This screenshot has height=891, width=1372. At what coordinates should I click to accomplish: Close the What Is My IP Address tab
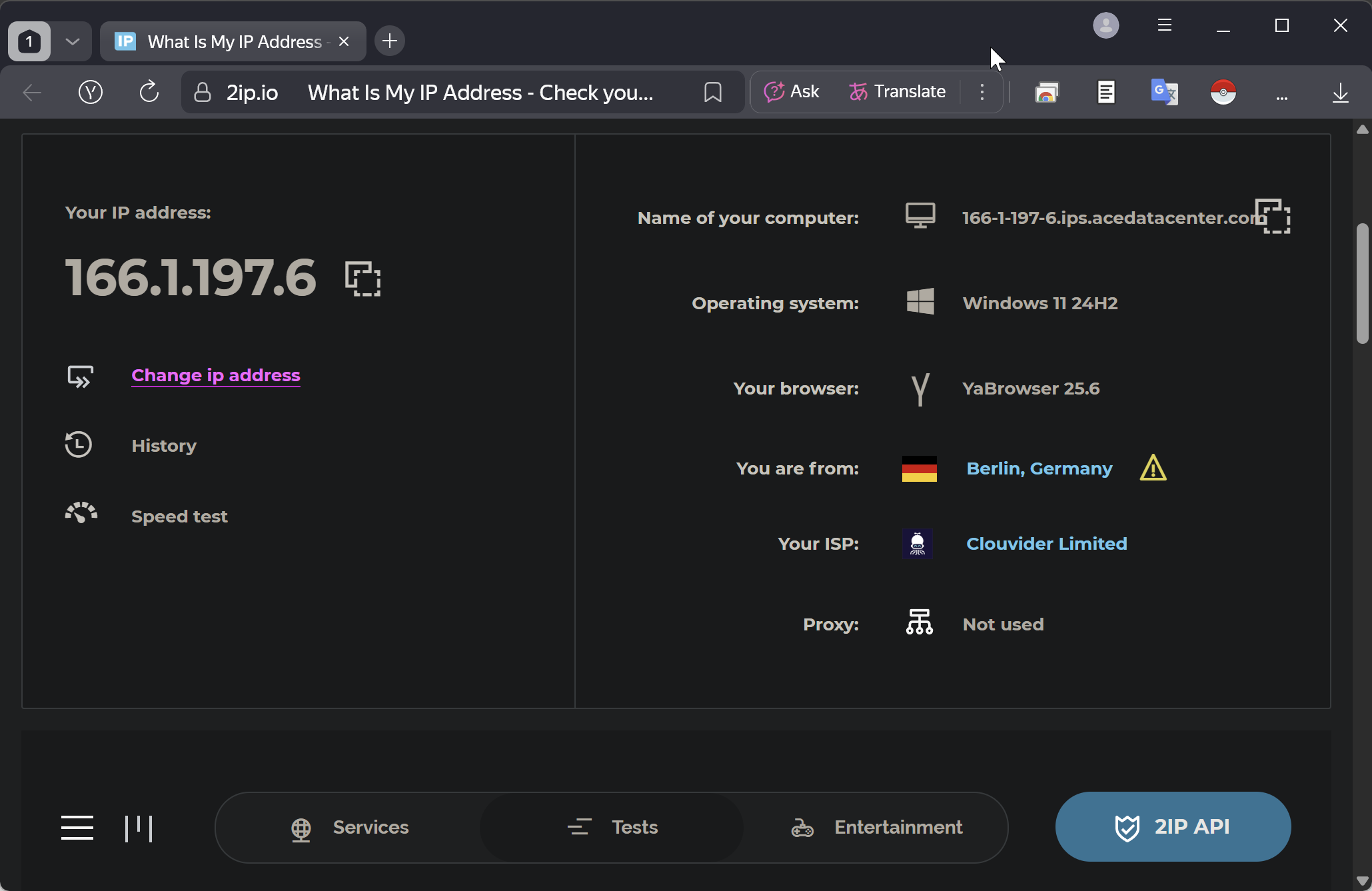tap(344, 41)
